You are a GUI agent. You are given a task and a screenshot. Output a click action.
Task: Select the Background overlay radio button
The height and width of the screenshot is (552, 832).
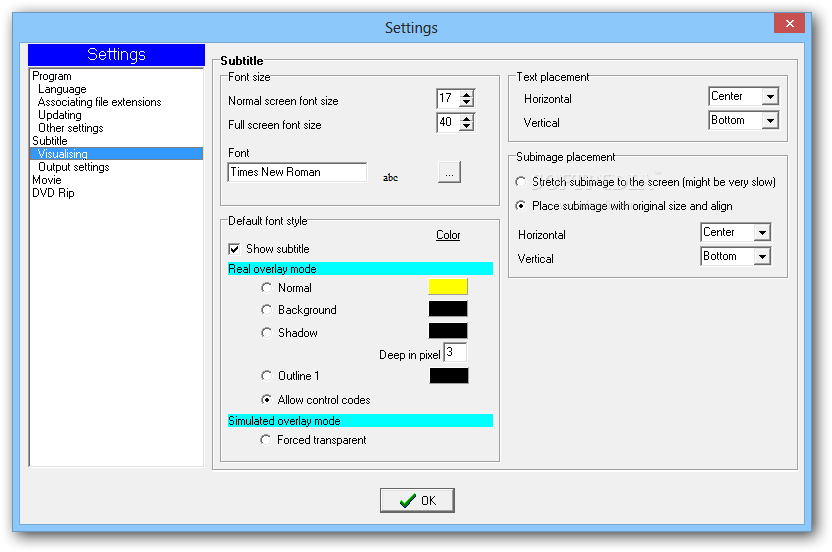(x=266, y=309)
